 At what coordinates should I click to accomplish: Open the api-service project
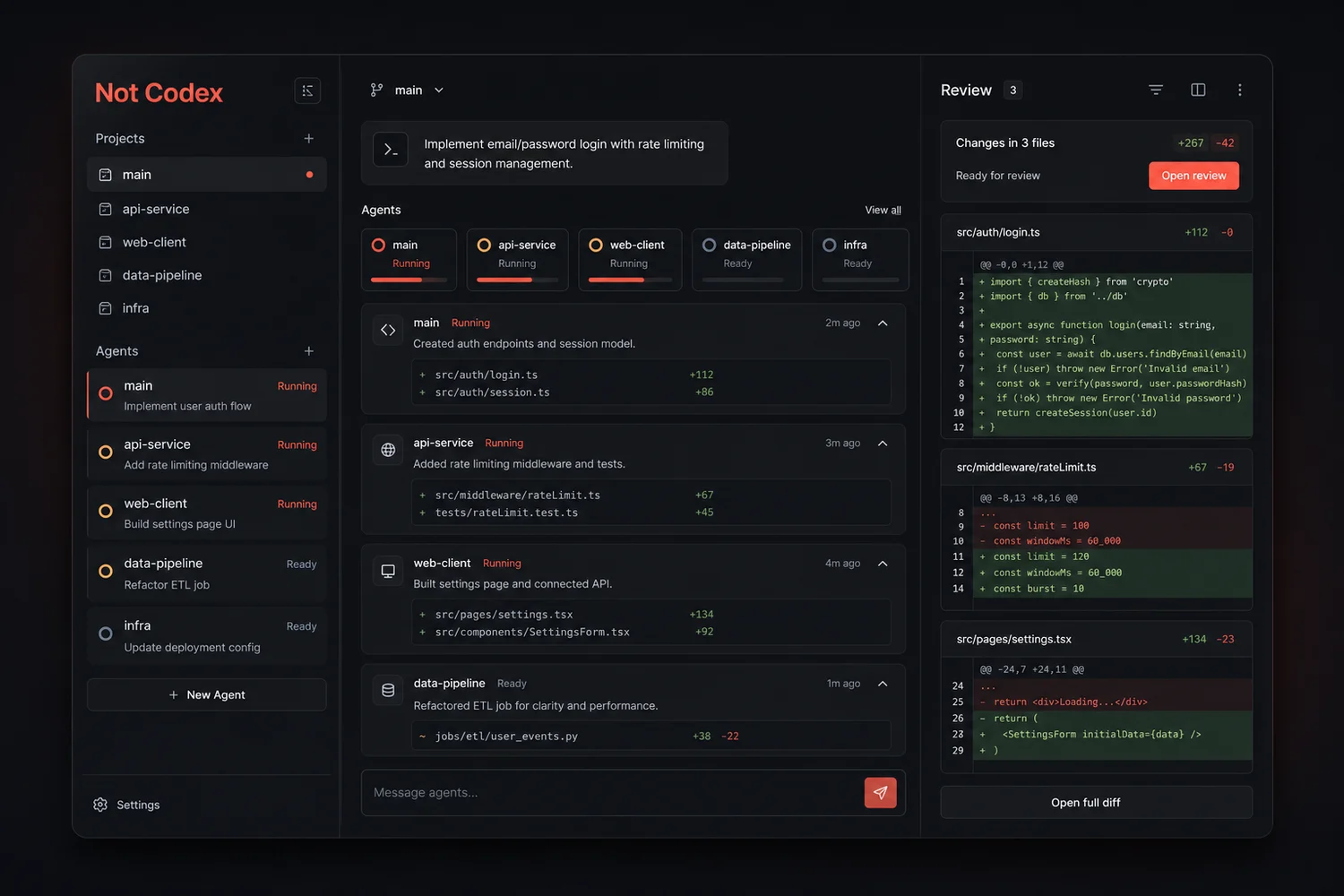[207, 209]
